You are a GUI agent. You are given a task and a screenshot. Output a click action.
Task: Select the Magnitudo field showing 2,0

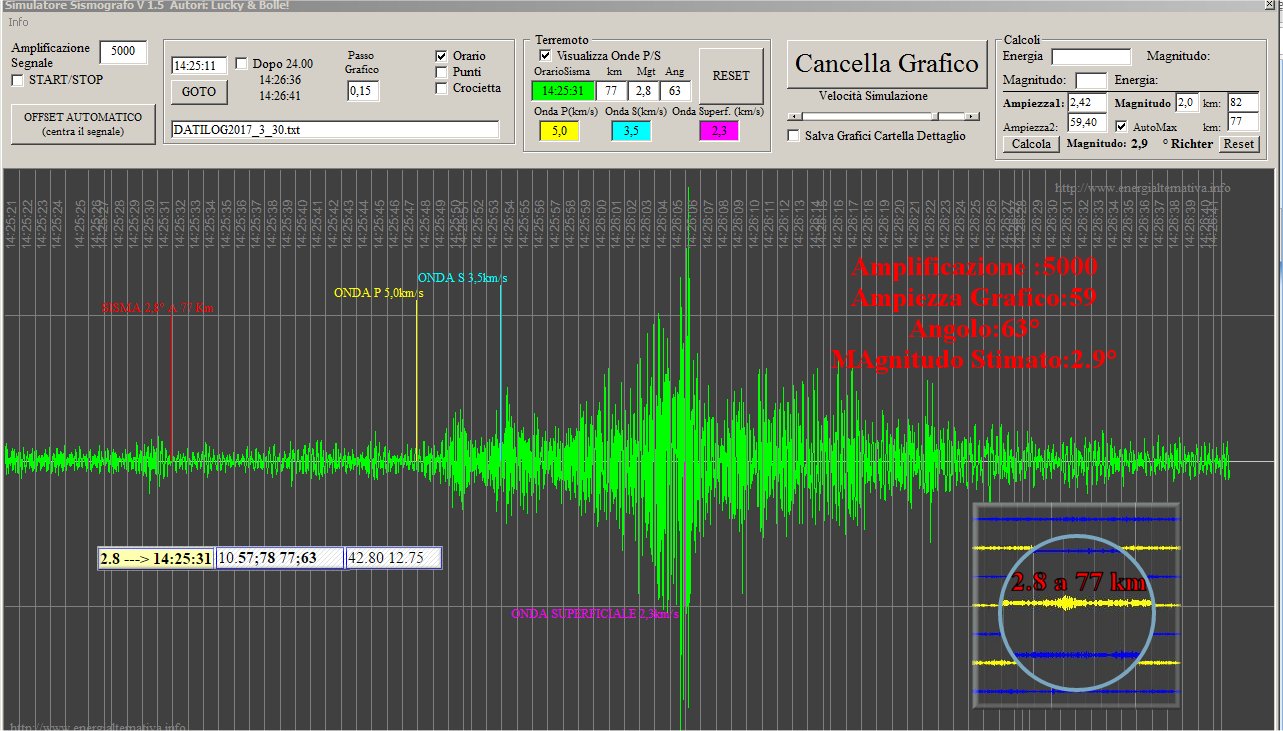click(x=1187, y=103)
